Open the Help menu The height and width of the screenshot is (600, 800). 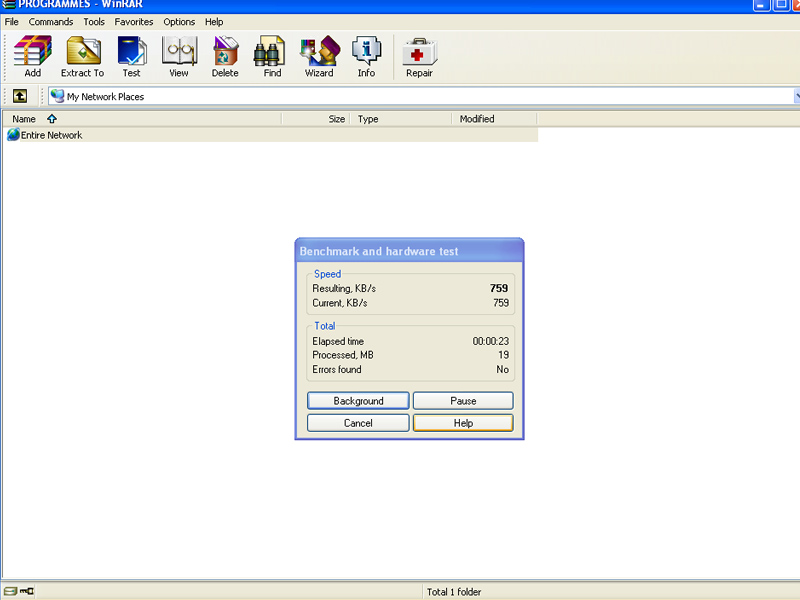(214, 22)
